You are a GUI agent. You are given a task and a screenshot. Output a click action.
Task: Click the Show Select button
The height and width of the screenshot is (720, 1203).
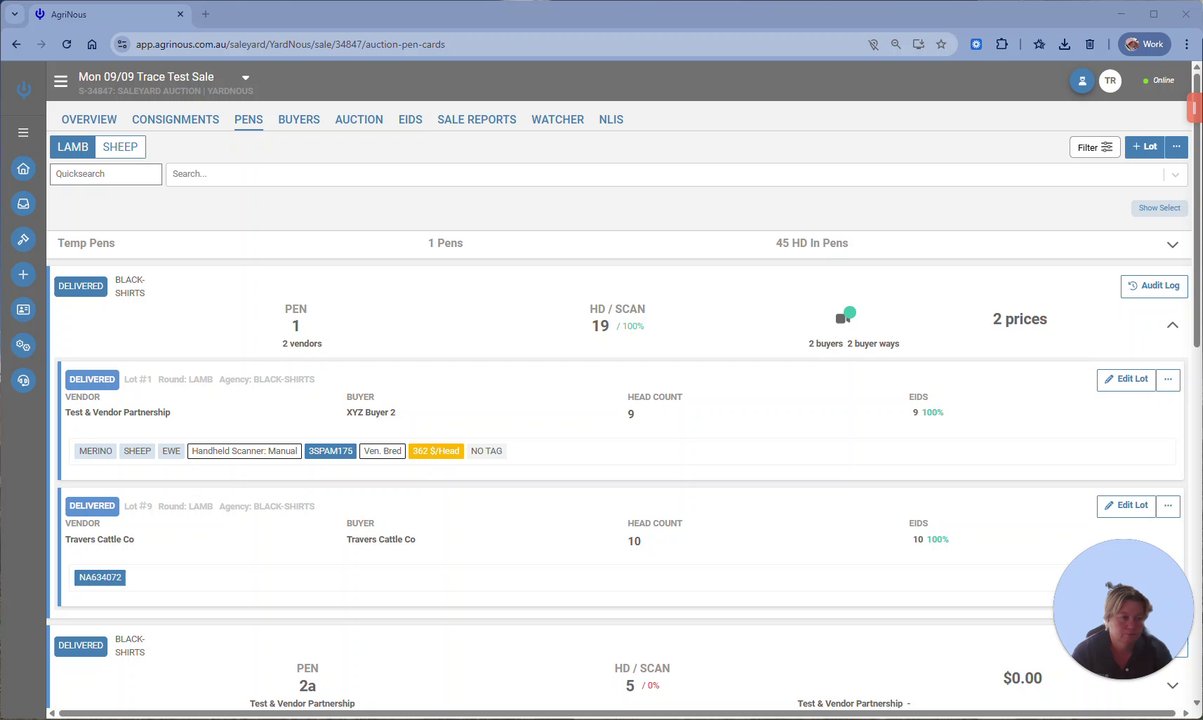coord(1159,208)
